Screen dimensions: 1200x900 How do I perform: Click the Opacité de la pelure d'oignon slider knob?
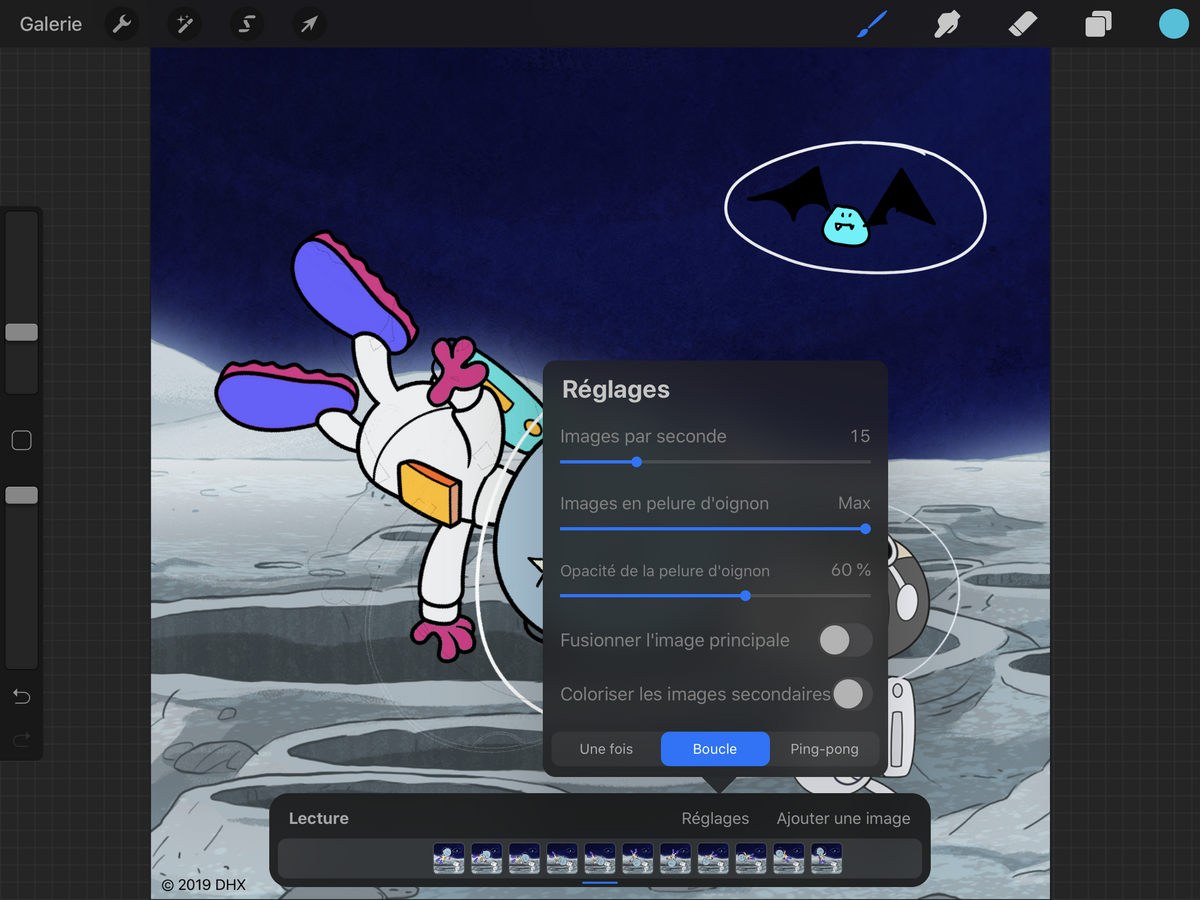coord(745,596)
